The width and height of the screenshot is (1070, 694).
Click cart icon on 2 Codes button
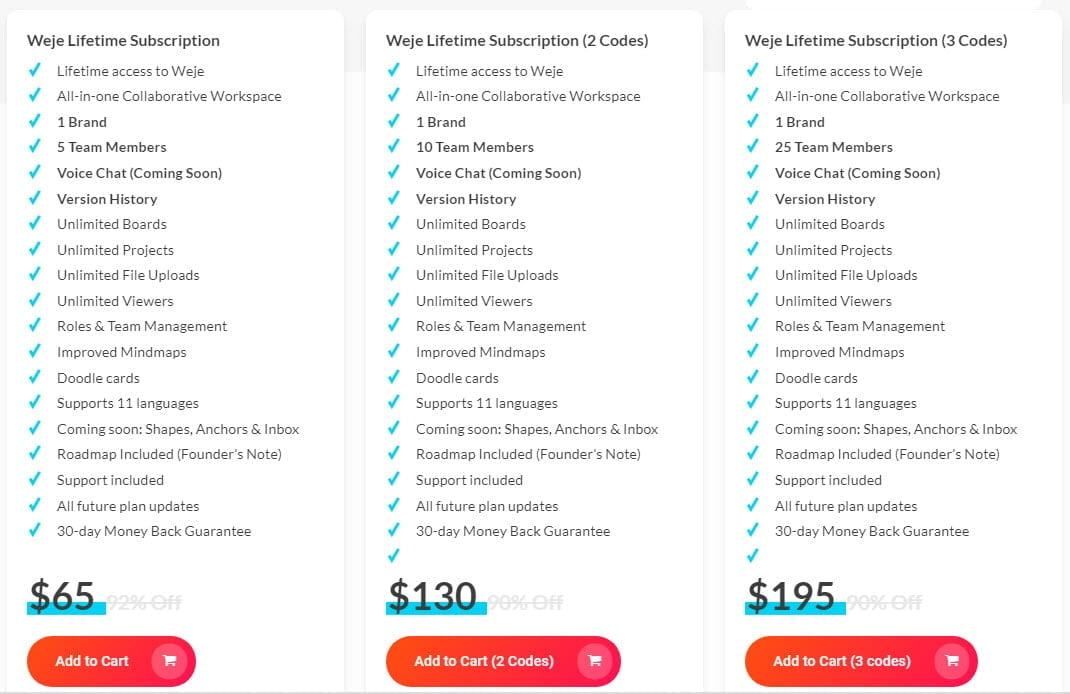click(594, 661)
